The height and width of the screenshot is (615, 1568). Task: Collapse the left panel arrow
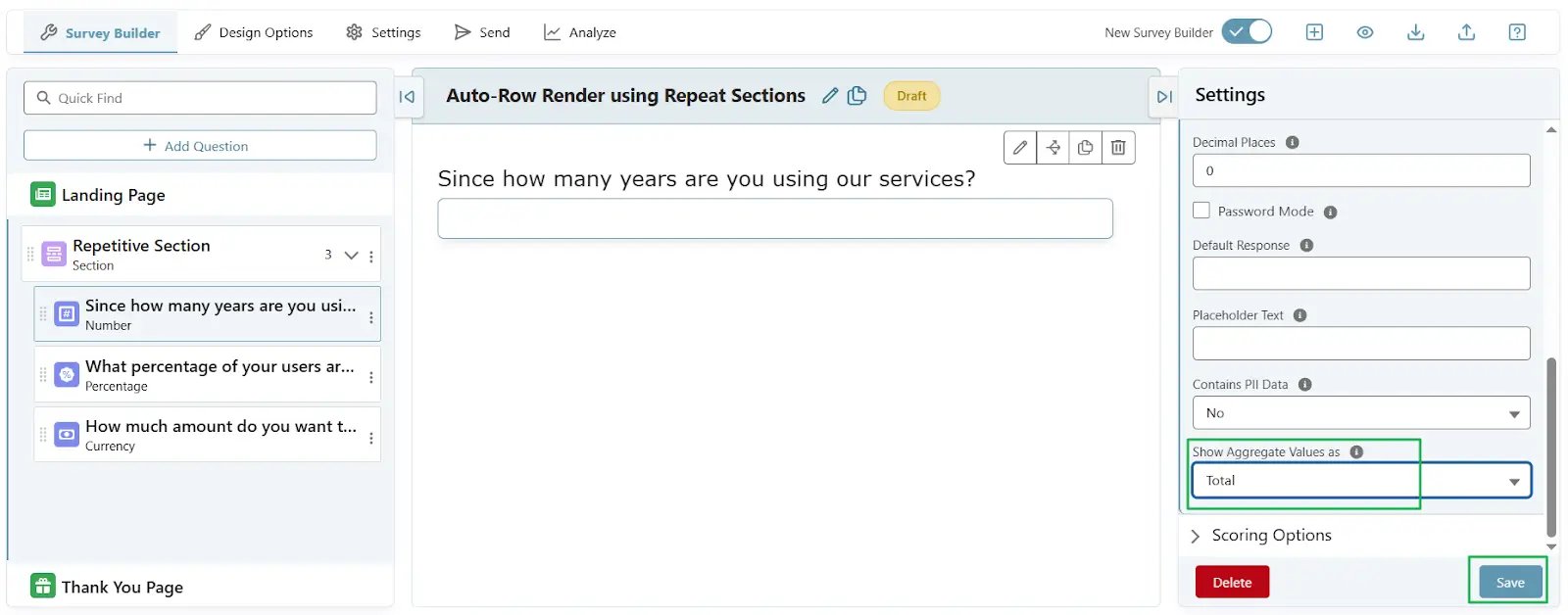click(x=407, y=96)
